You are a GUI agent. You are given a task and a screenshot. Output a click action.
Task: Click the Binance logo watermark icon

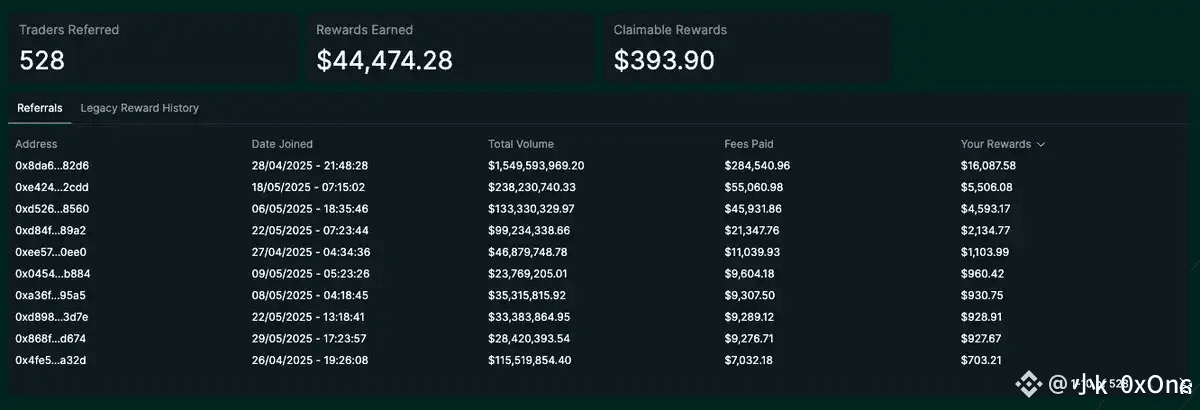tap(1028, 382)
